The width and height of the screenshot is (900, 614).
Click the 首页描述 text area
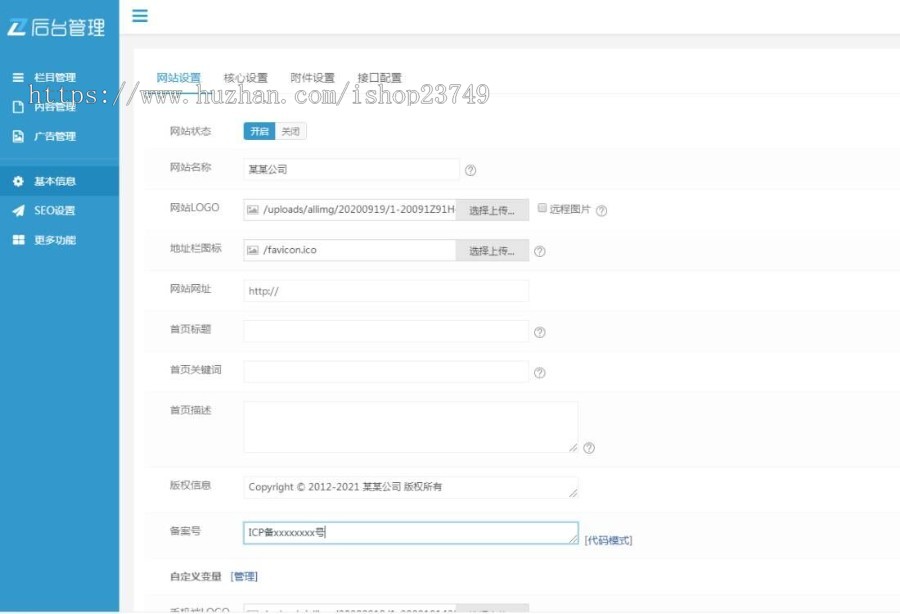click(x=410, y=427)
